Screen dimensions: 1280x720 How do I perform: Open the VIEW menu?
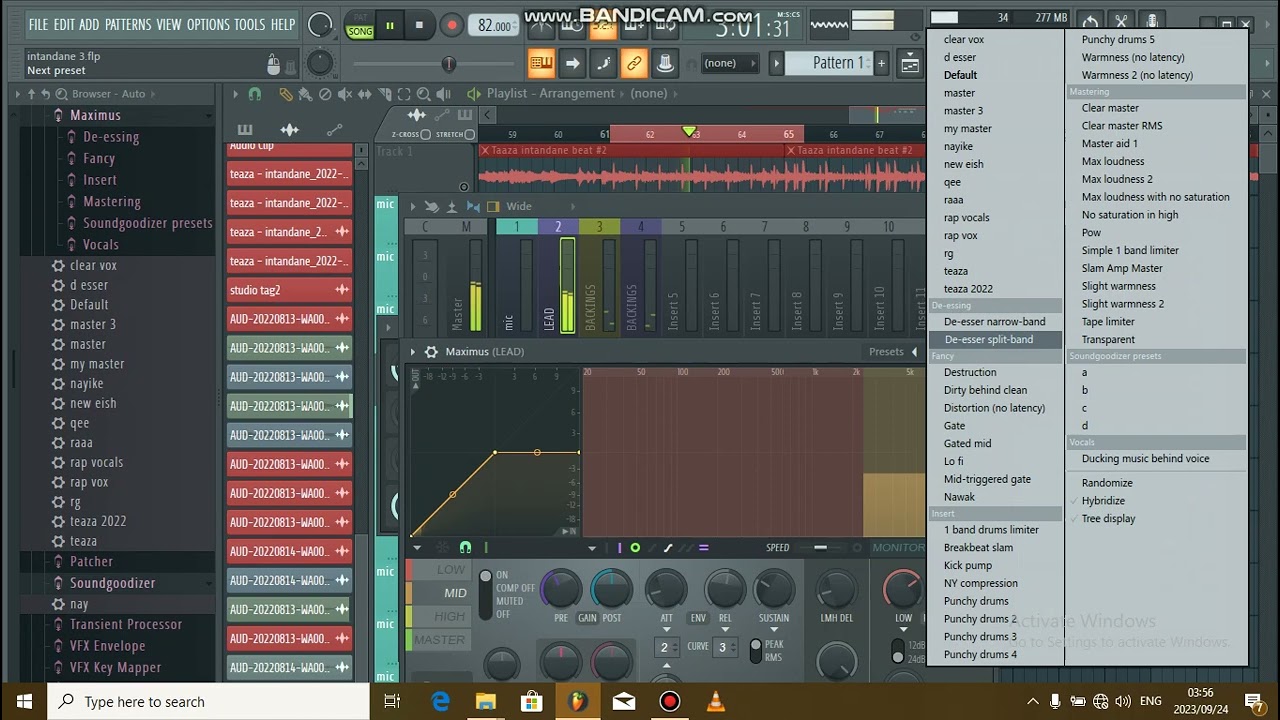click(169, 24)
